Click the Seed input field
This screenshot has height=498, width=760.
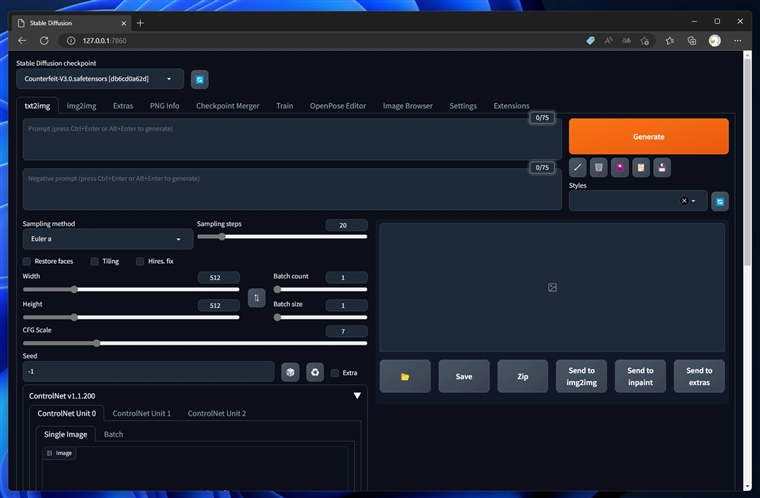tap(148, 372)
